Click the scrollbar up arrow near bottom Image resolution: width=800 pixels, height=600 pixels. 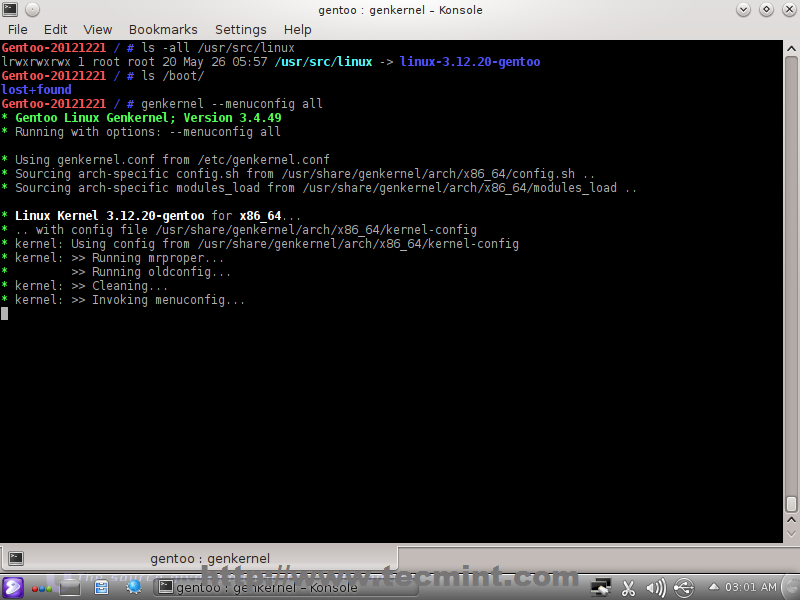[x=791, y=519]
